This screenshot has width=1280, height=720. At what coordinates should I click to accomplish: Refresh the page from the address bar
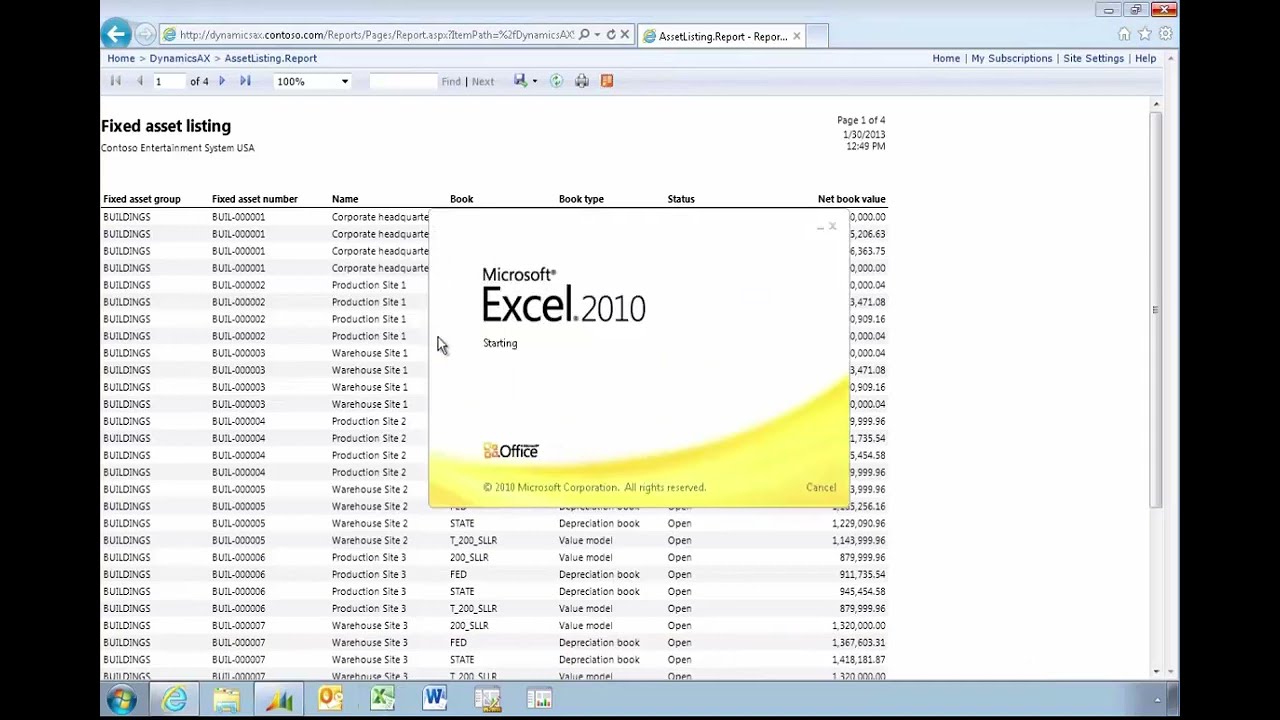[611, 35]
